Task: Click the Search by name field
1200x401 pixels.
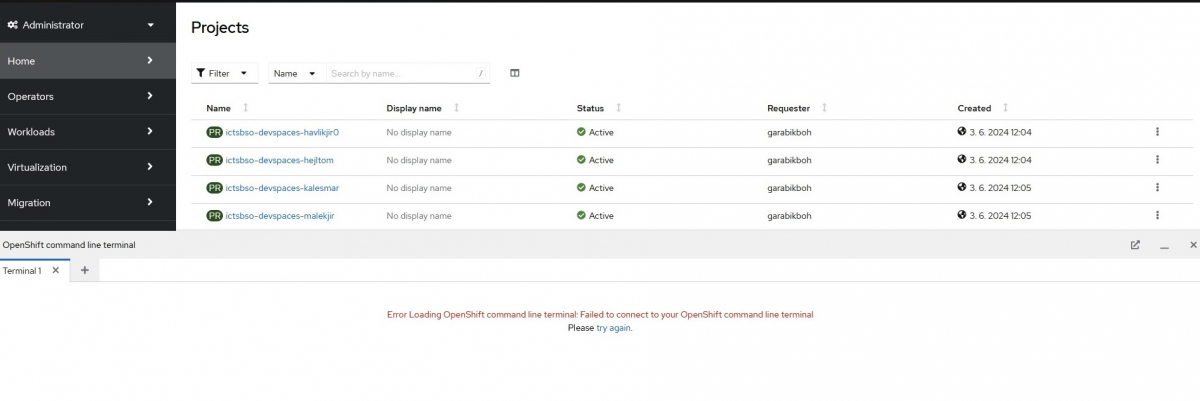Action: point(400,73)
